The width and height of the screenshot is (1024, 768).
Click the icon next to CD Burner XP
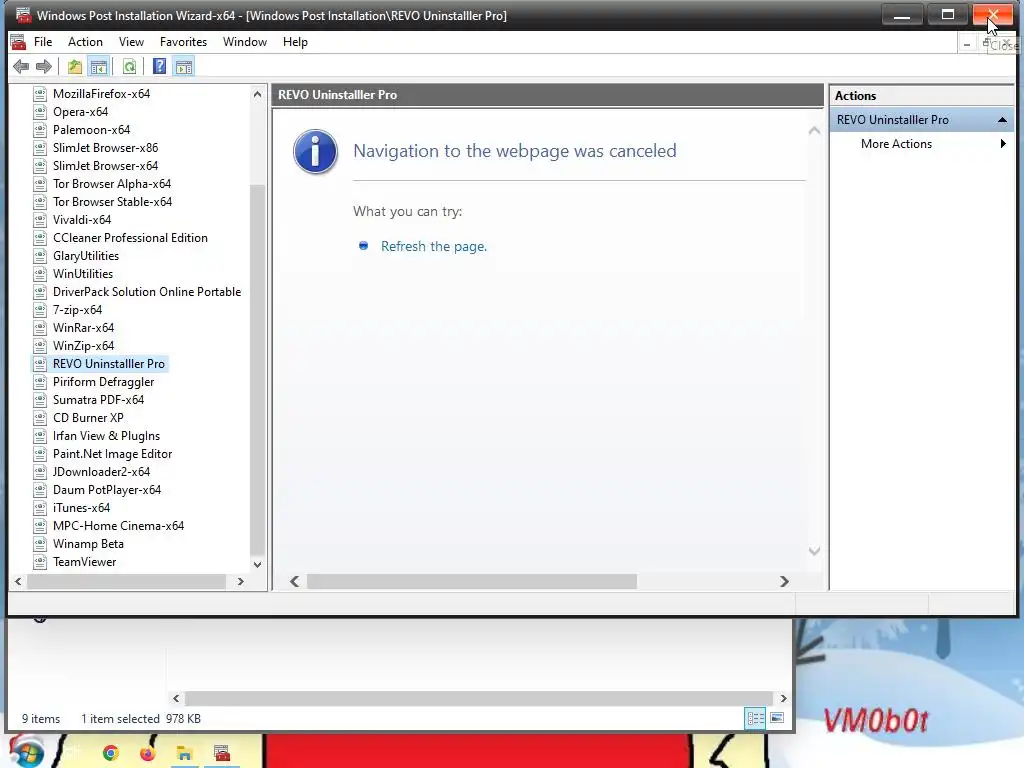tap(40, 417)
